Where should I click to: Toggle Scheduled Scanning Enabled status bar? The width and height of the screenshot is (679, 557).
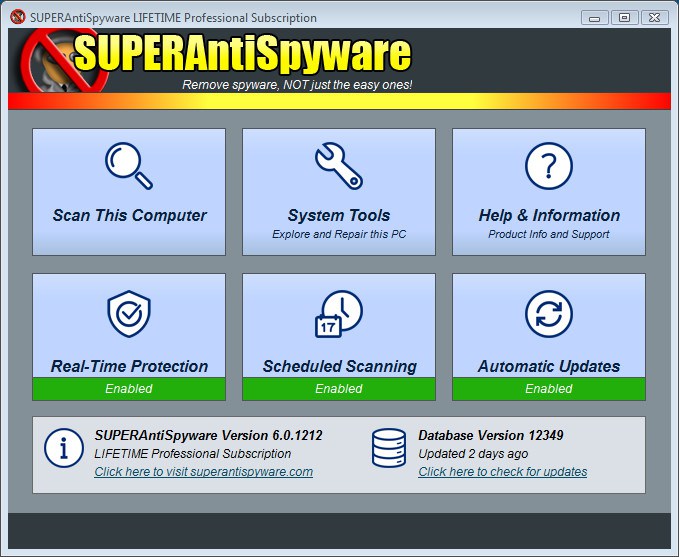pyautogui.click(x=339, y=389)
